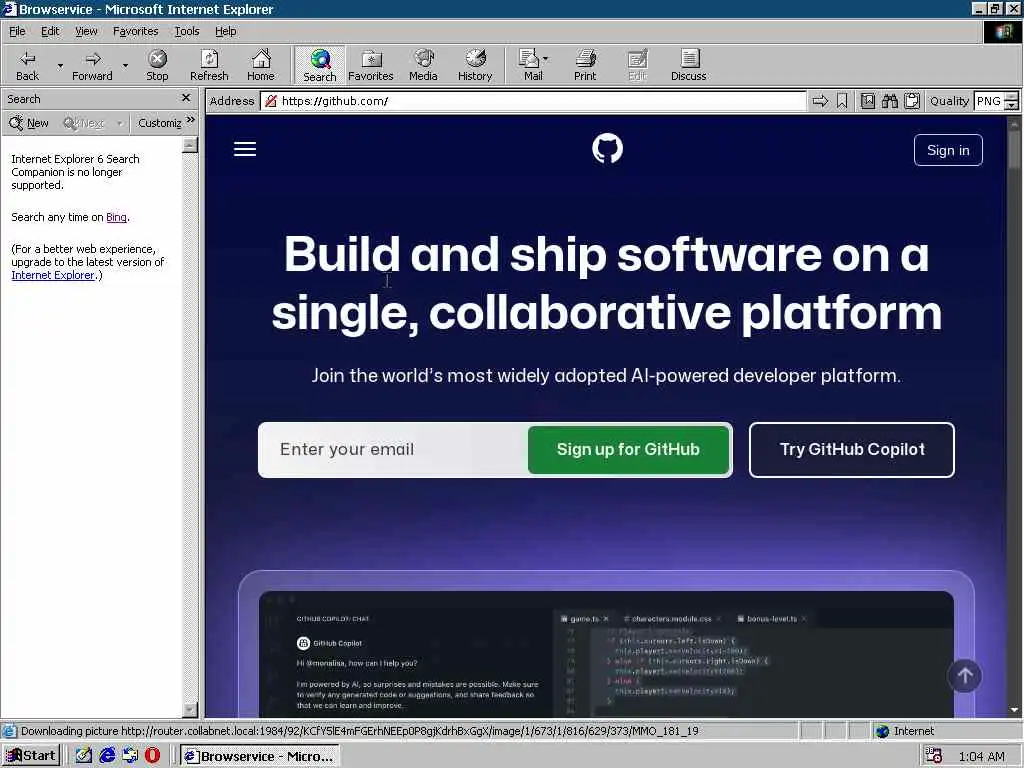Screen dimensions: 1024x768
Task: Print the page with the Print button
Action: point(584,65)
